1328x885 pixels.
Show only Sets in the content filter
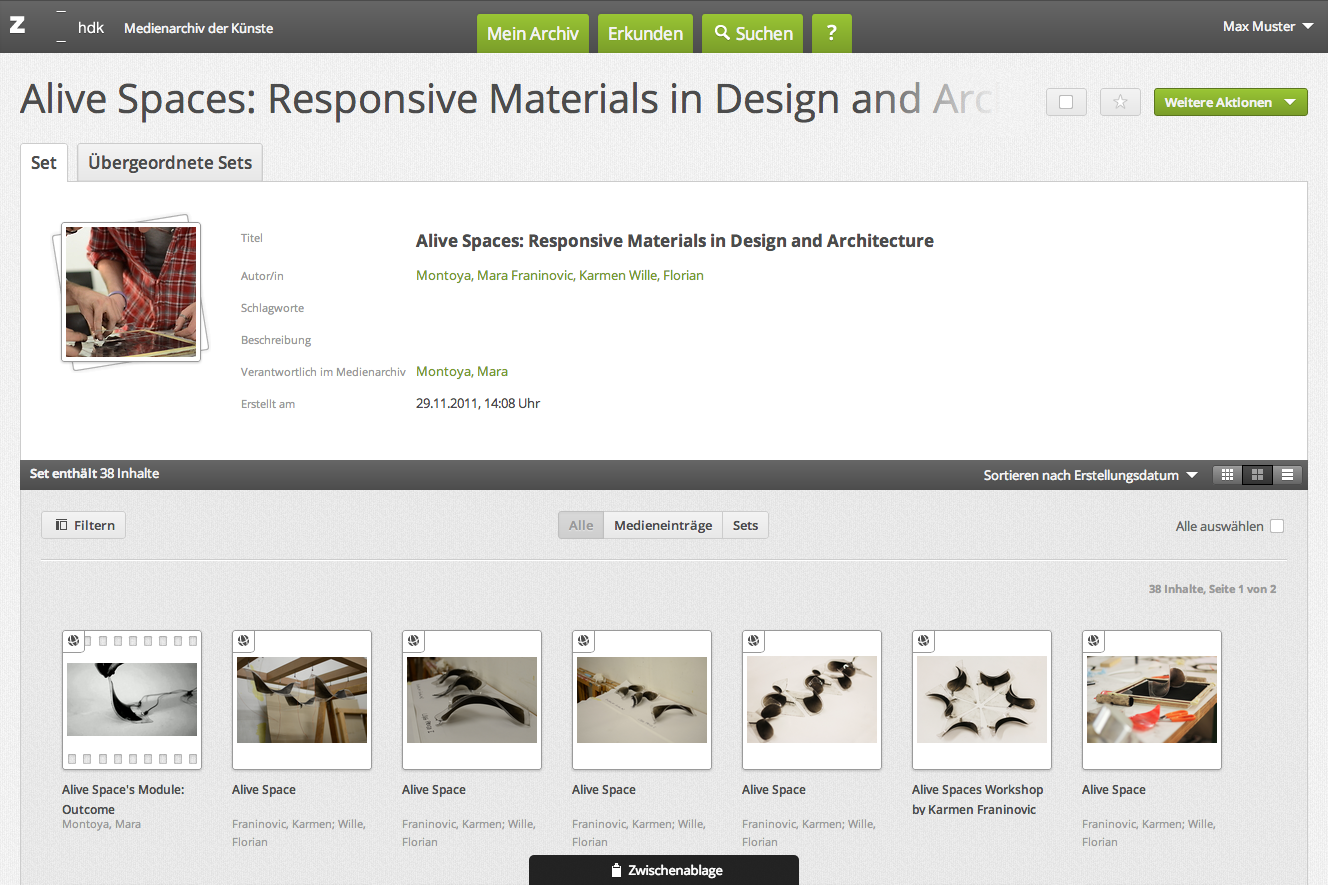click(745, 525)
